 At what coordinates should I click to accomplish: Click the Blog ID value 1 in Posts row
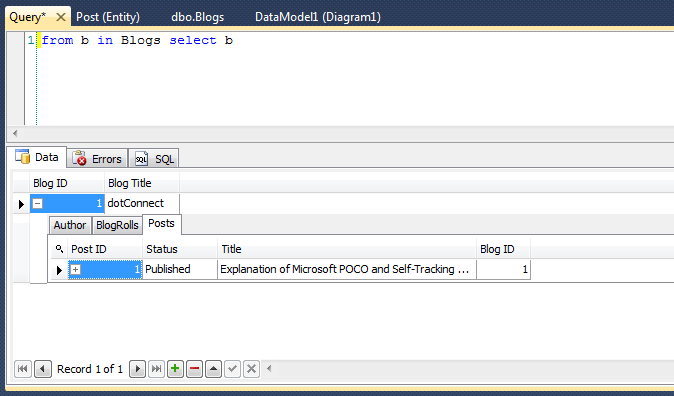coord(503,270)
